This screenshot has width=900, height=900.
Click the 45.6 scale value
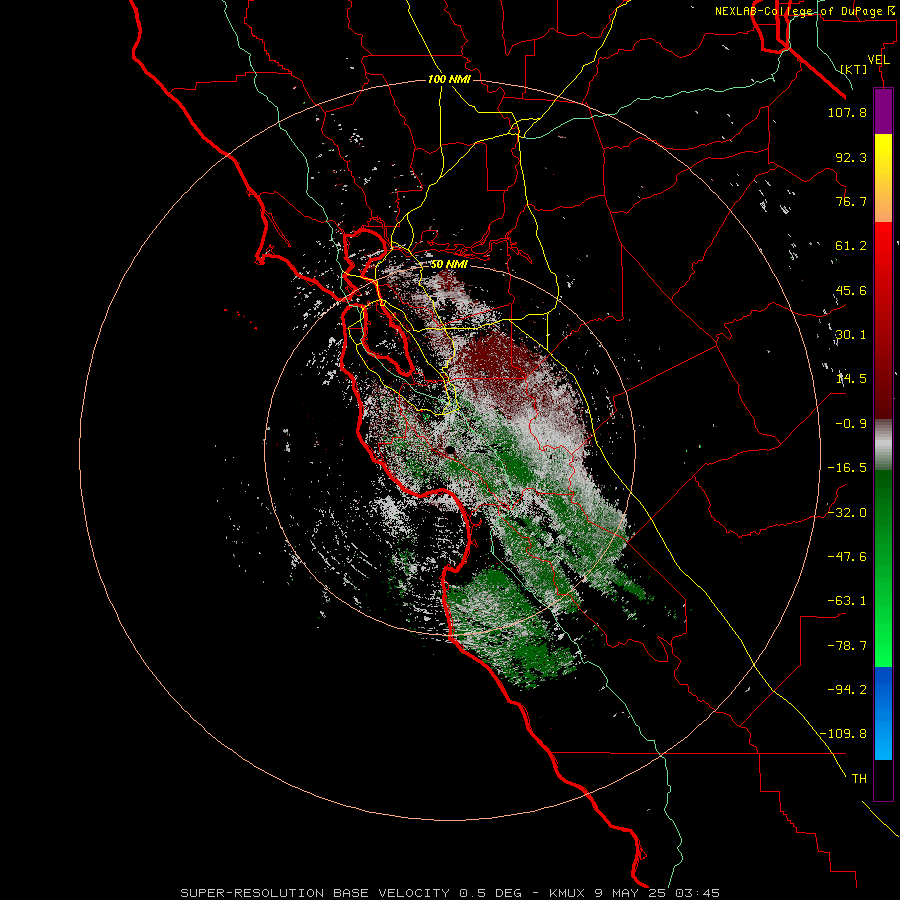(851, 290)
